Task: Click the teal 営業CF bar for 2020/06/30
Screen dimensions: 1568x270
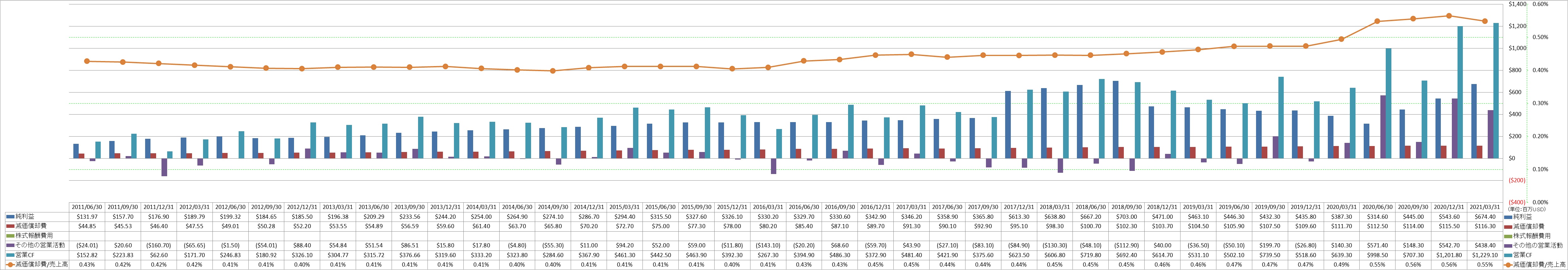Action: [1389, 104]
